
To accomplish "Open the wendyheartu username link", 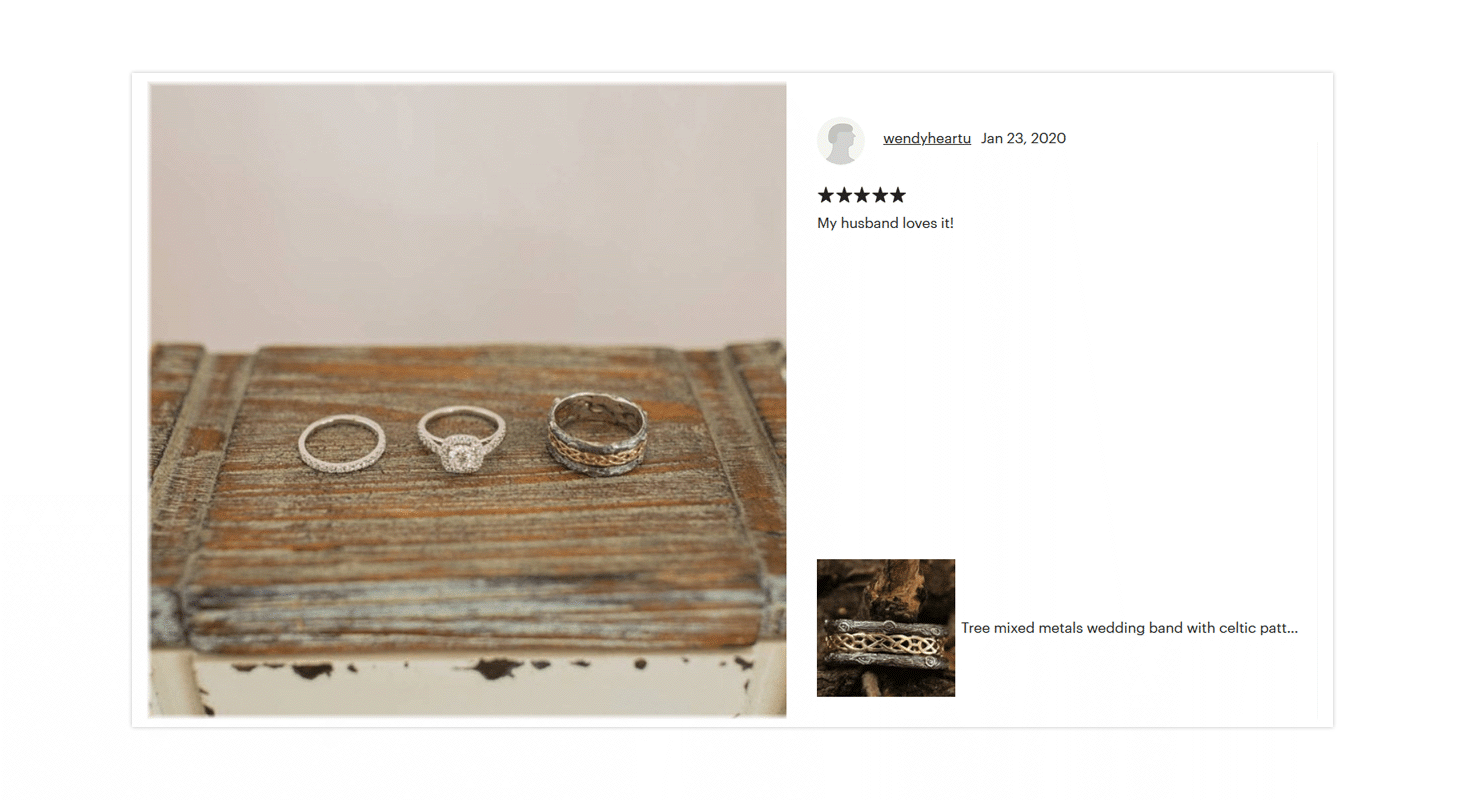I will point(927,138).
